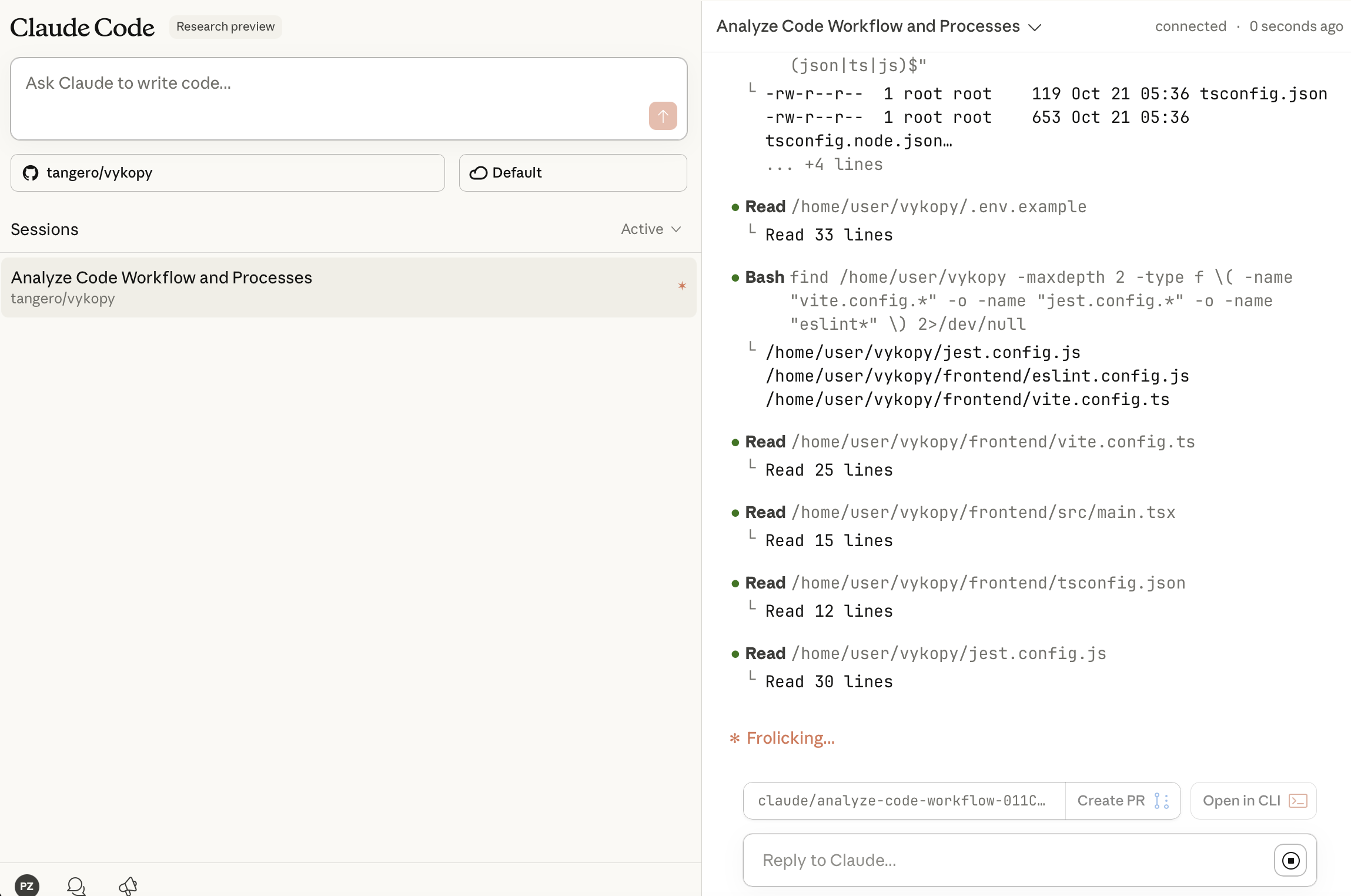Expand the session title chevron dropdown
Image resolution: width=1351 pixels, height=896 pixels.
(x=1035, y=28)
